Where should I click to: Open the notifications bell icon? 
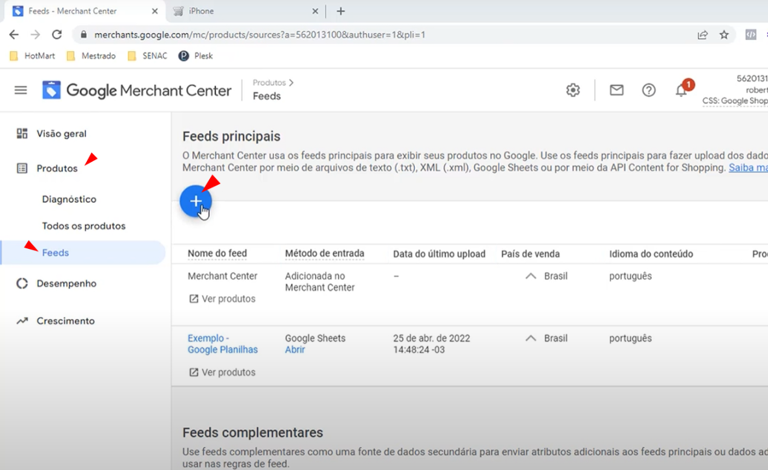(x=681, y=91)
